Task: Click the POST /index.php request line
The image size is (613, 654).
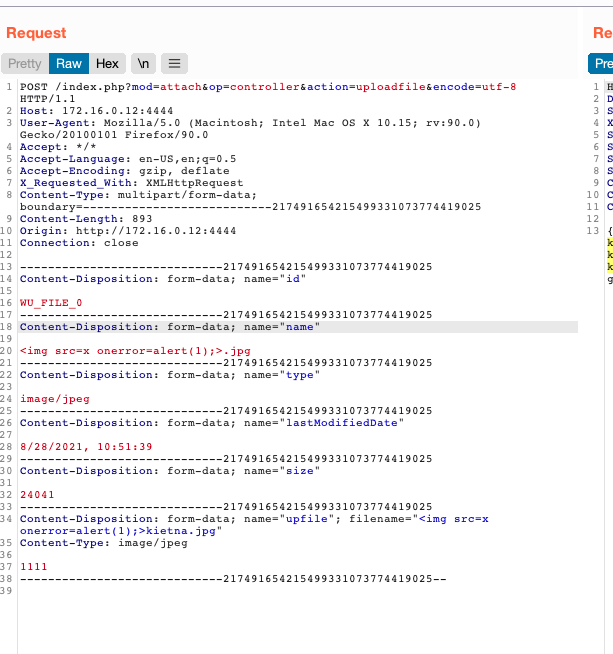Action: pos(268,87)
